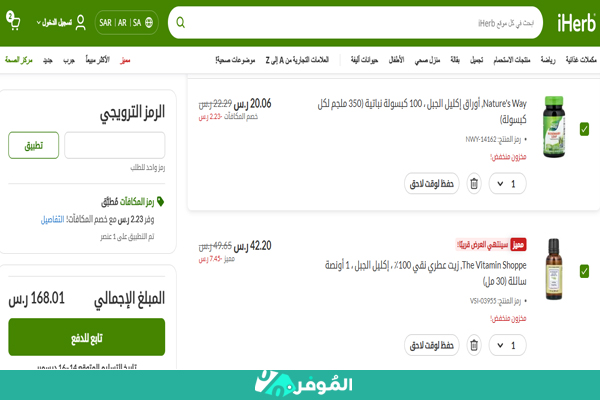Click the promo code input field
The width and height of the screenshot is (600, 400).
(115, 145)
